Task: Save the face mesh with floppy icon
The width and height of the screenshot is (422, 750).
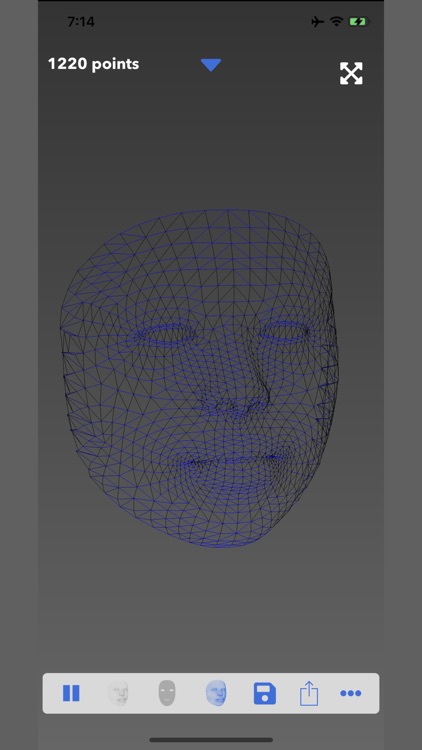Action: 265,693
